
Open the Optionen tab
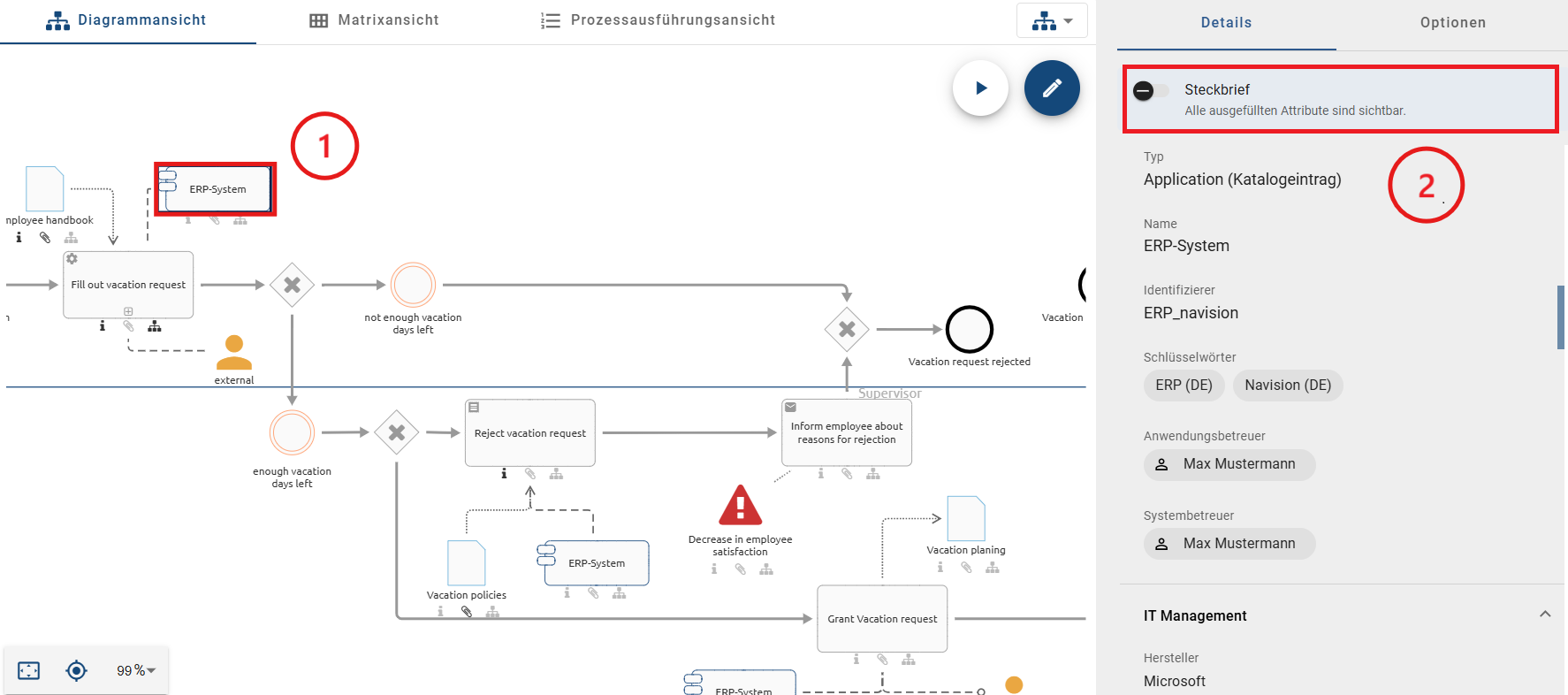[1452, 23]
